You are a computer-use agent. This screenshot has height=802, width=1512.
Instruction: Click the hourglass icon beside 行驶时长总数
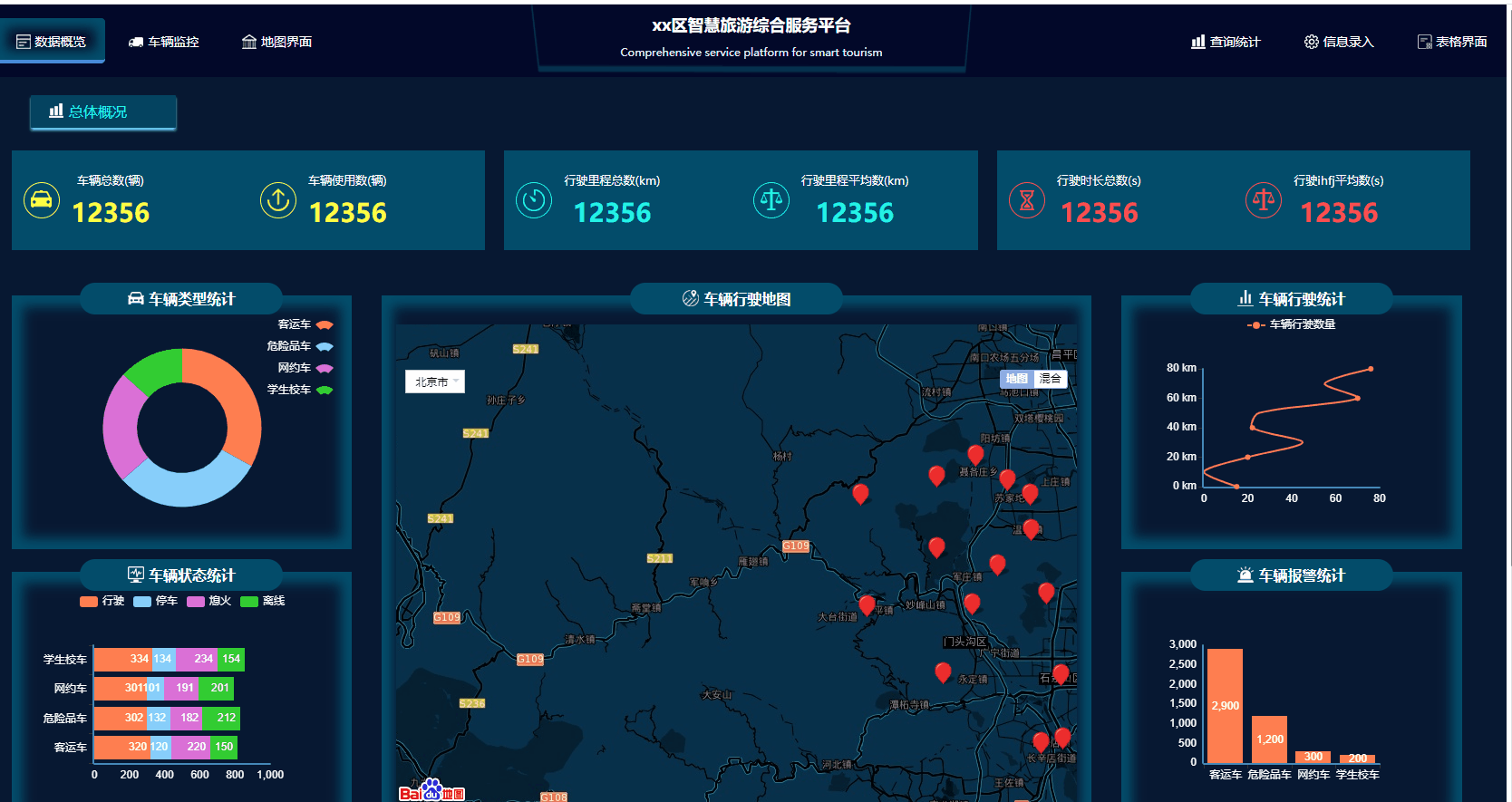(1027, 200)
